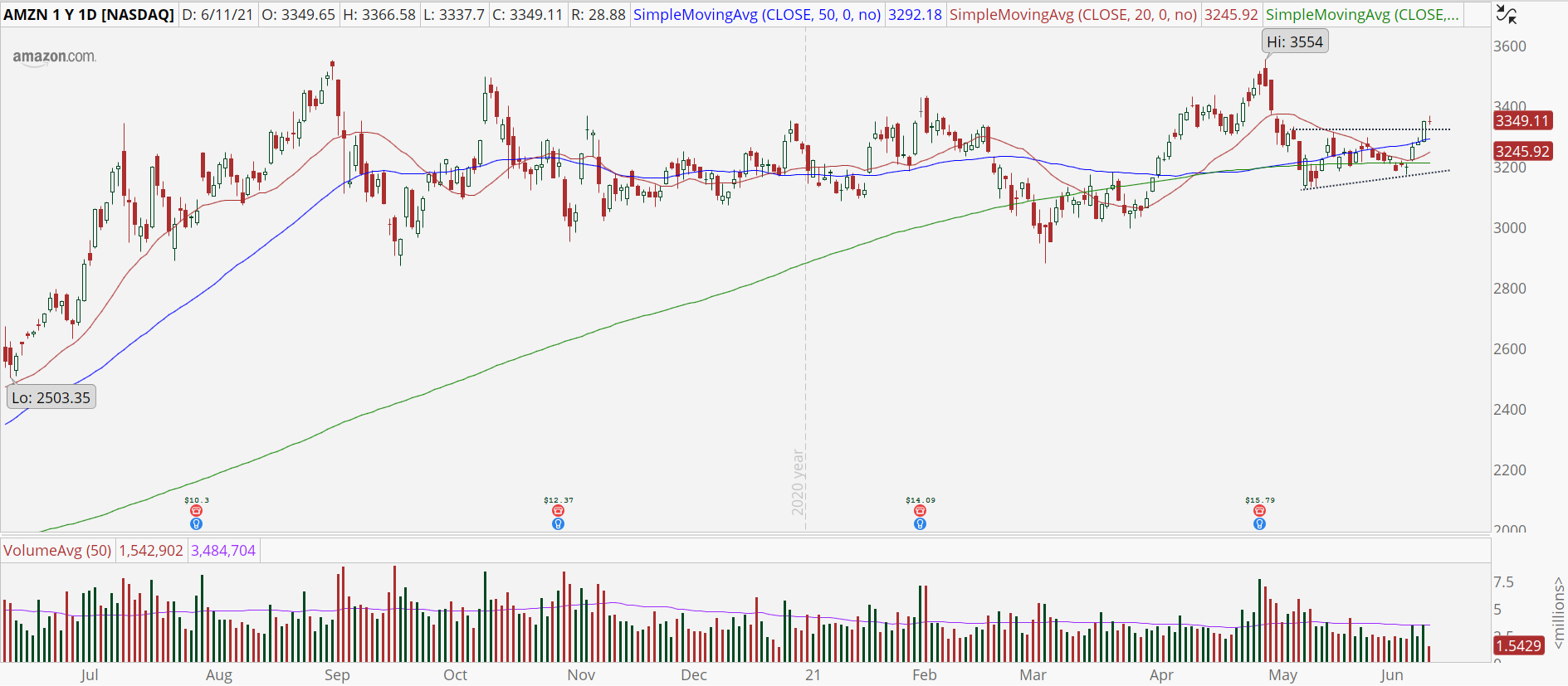Click the 2200 price axis label
Image resolution: width=1568 pixels, height=686 pixels.
click(1510, 470)
